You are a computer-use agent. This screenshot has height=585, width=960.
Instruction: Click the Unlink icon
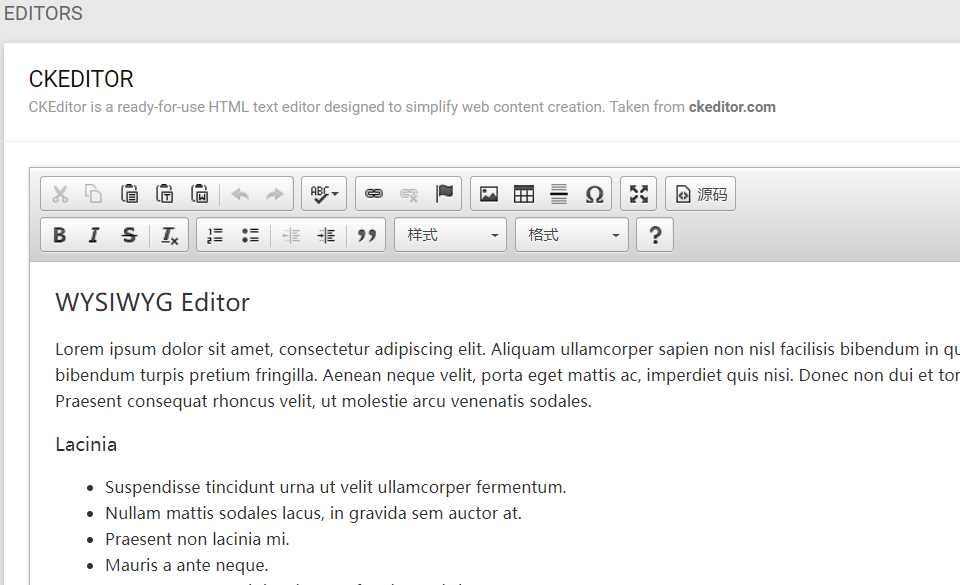(x=408, y=194)
